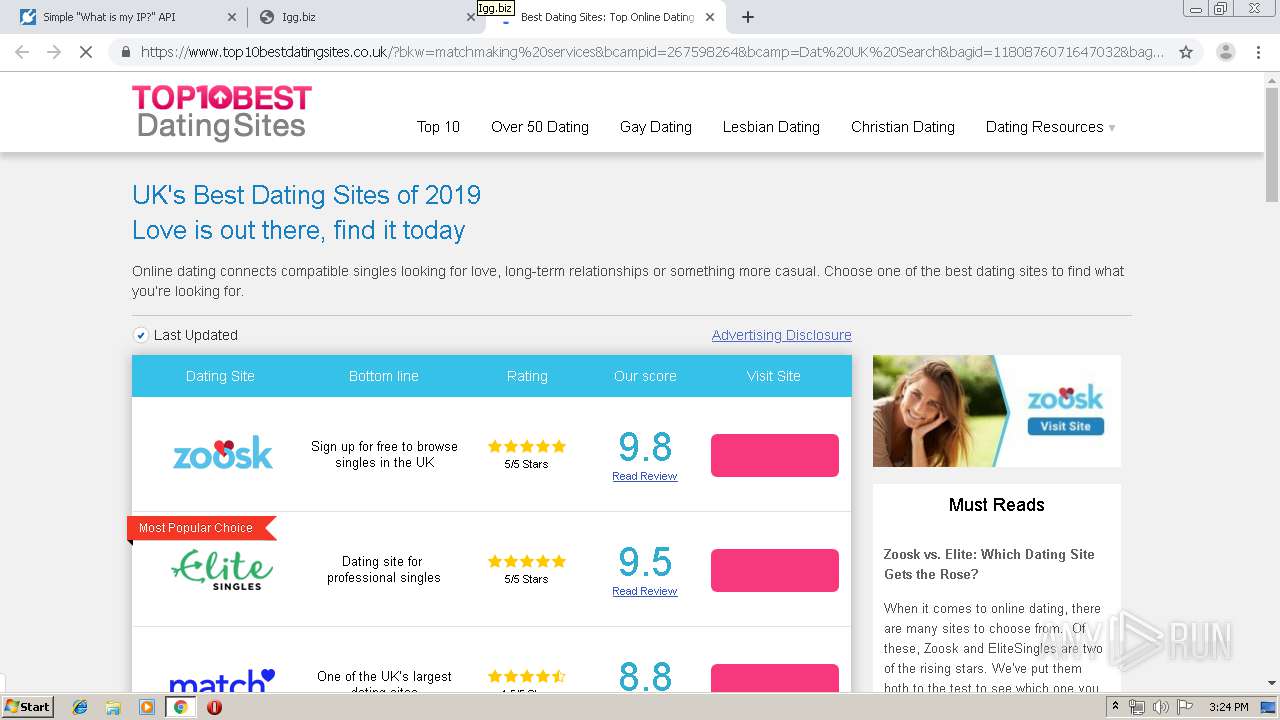
Task: Click the Advertising Disclosure link
Action: pyautogui.click(x=782, y=335)
